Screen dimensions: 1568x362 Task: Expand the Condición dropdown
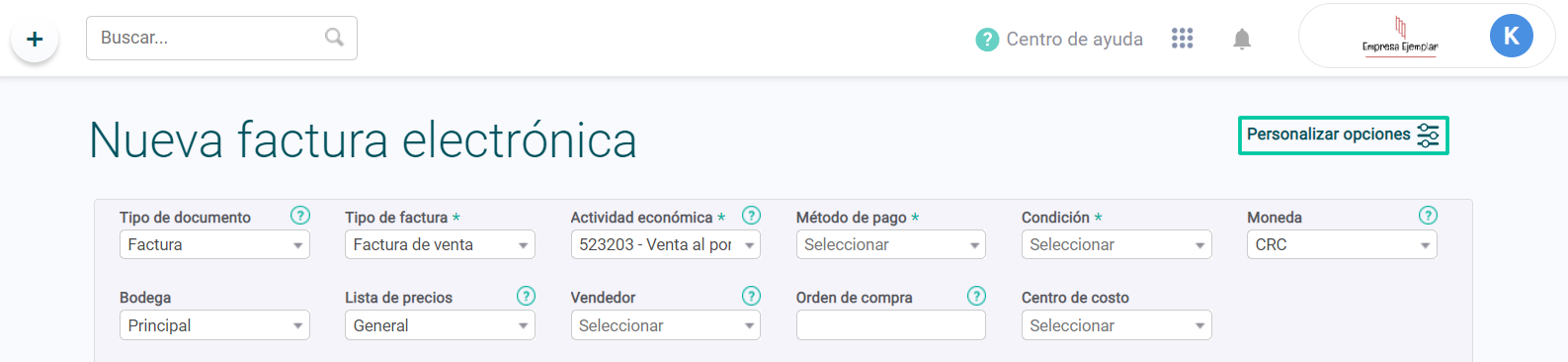tap(1116, 244)
